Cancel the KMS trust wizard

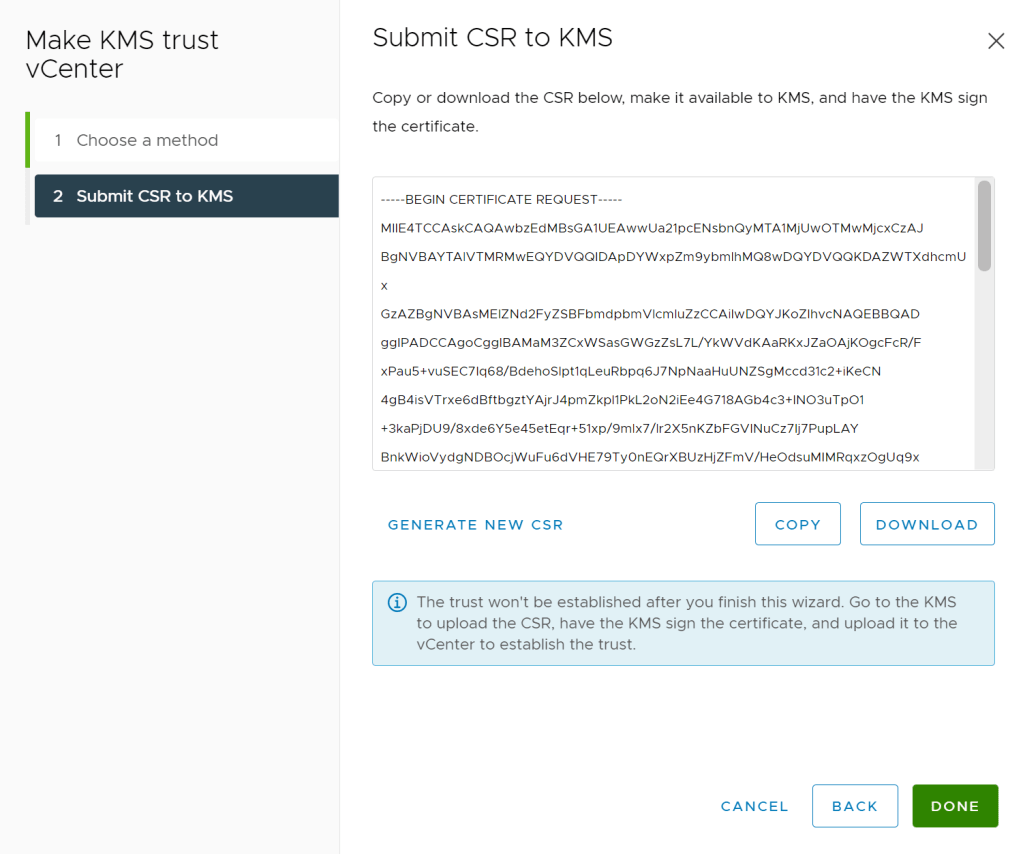[754, 806]
